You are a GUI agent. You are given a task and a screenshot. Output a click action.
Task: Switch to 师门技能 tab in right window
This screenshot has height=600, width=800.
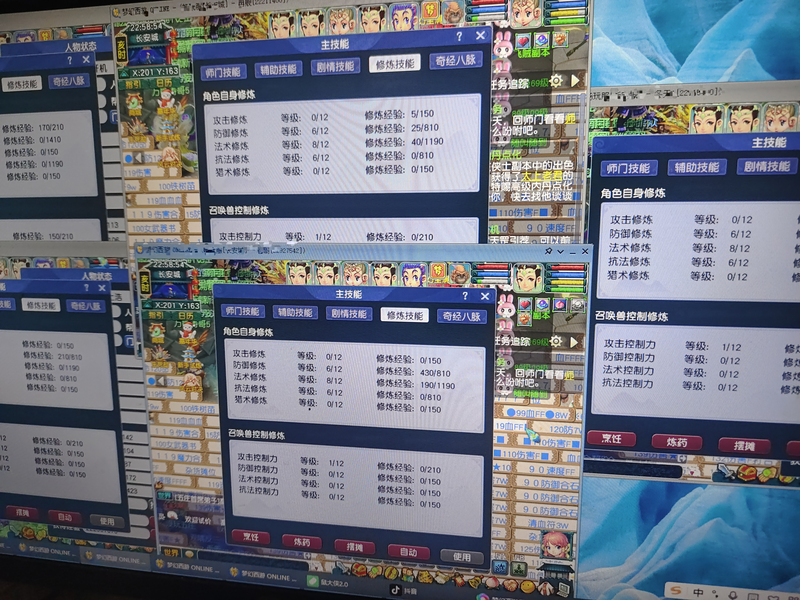(x=628, y=168)
